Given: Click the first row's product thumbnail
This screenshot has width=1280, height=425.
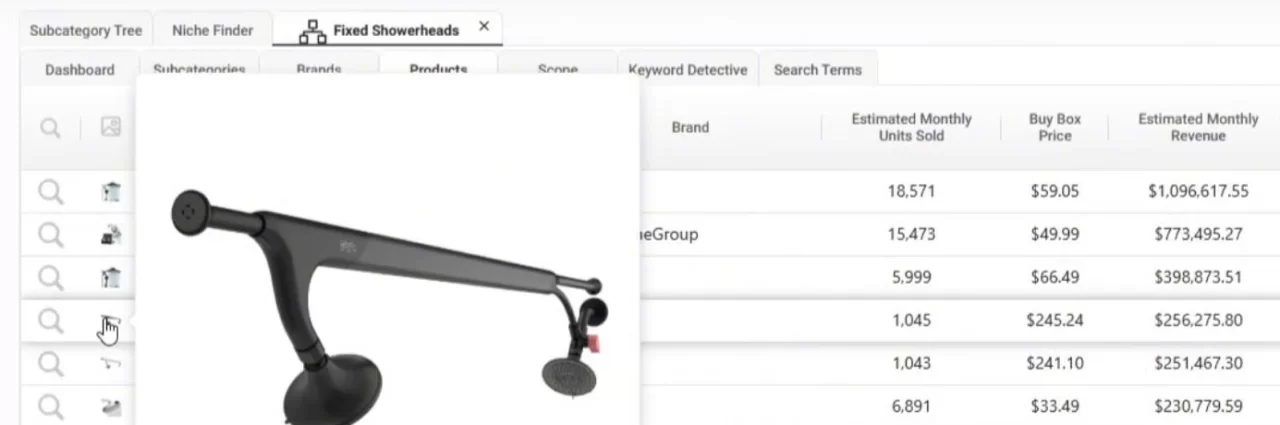Looking at the screenshot, I should 111,191.
